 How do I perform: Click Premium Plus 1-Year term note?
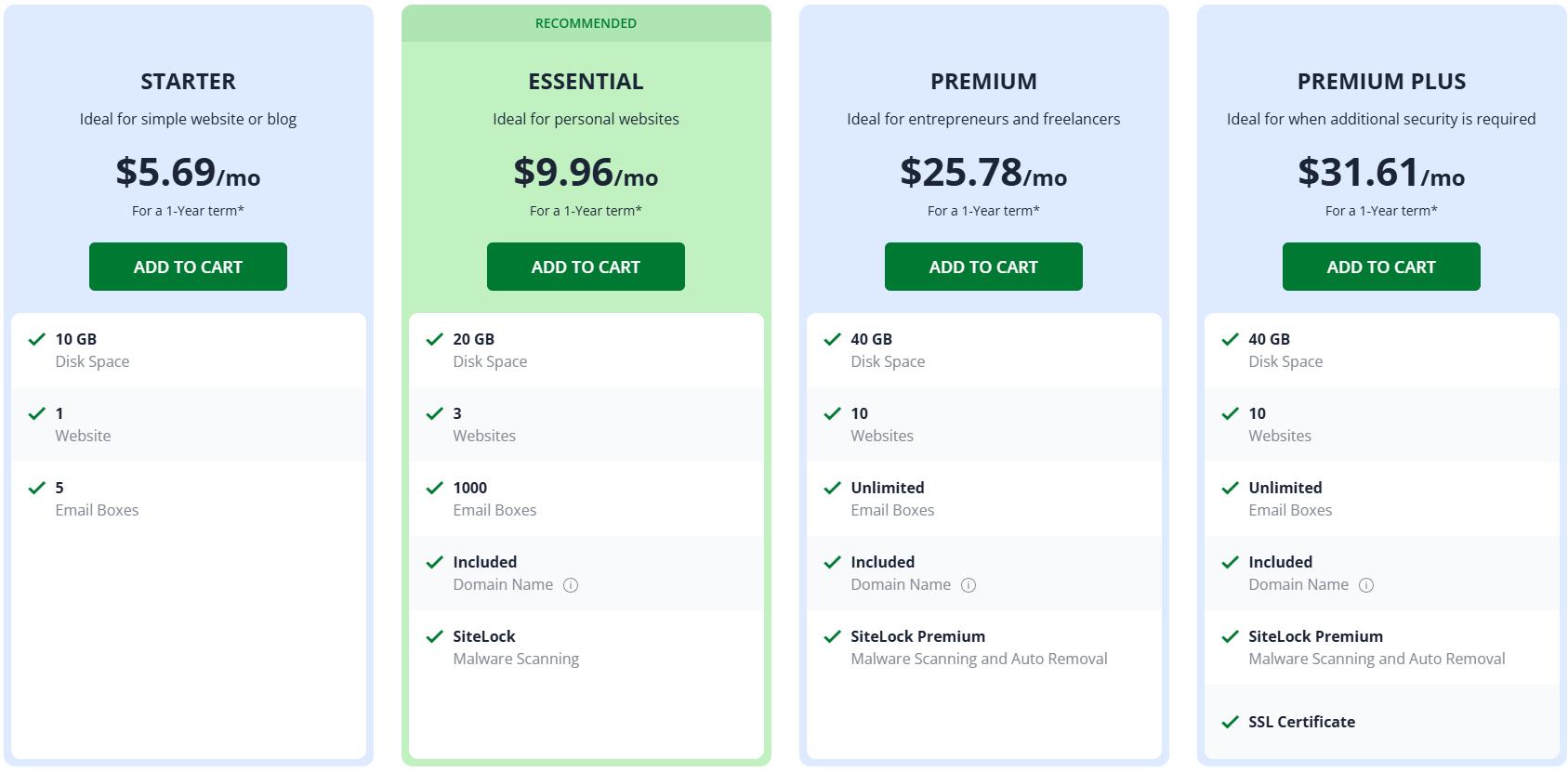pos(1381,211)
